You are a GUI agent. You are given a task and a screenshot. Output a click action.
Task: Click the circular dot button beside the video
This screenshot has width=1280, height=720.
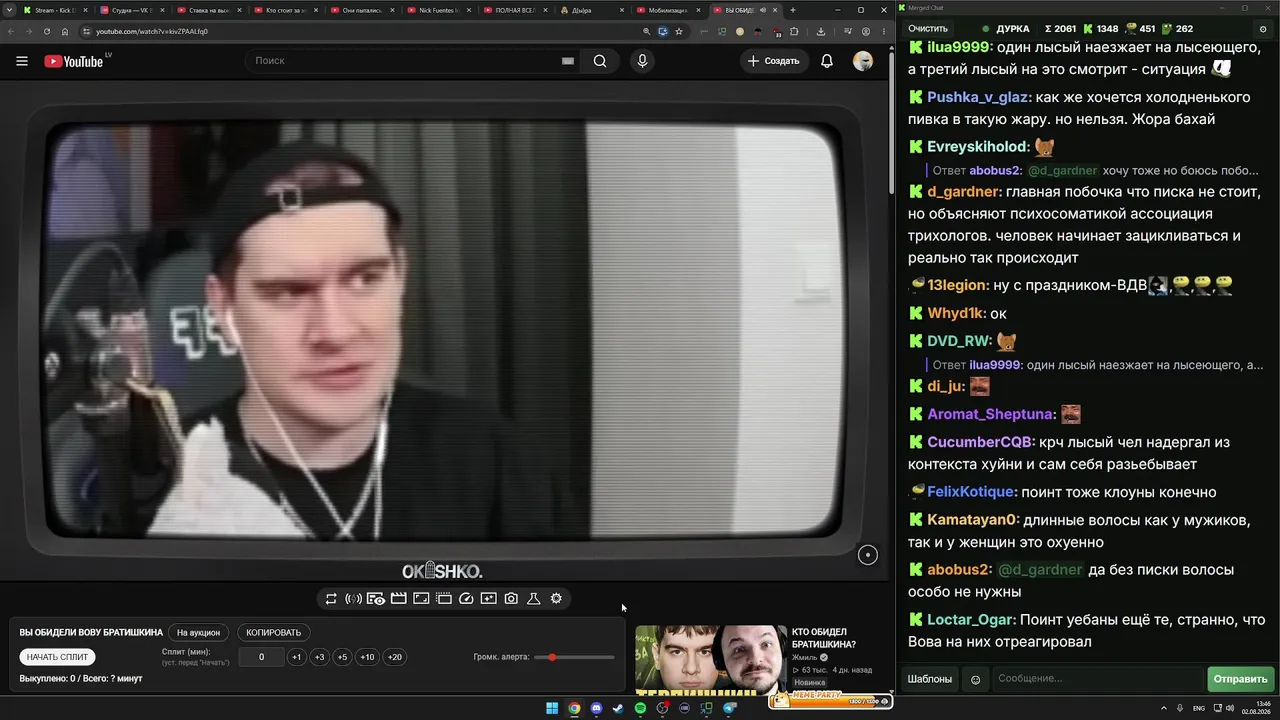(x=868, y=555)
